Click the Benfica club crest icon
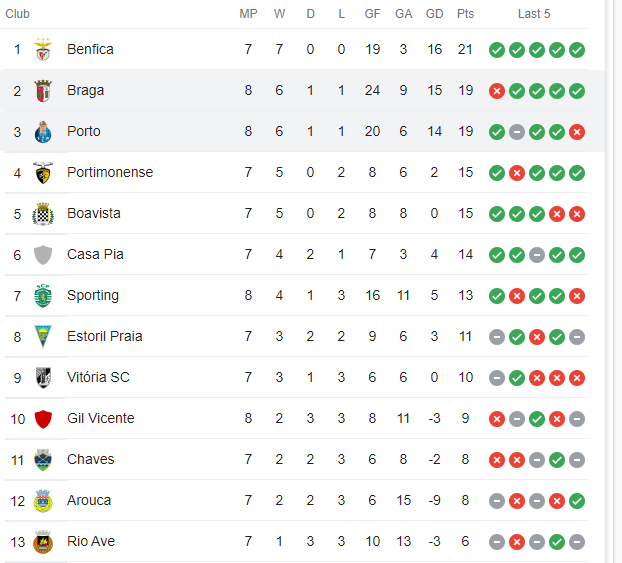Screen dimensions: 622x563 tap(43, 49)
